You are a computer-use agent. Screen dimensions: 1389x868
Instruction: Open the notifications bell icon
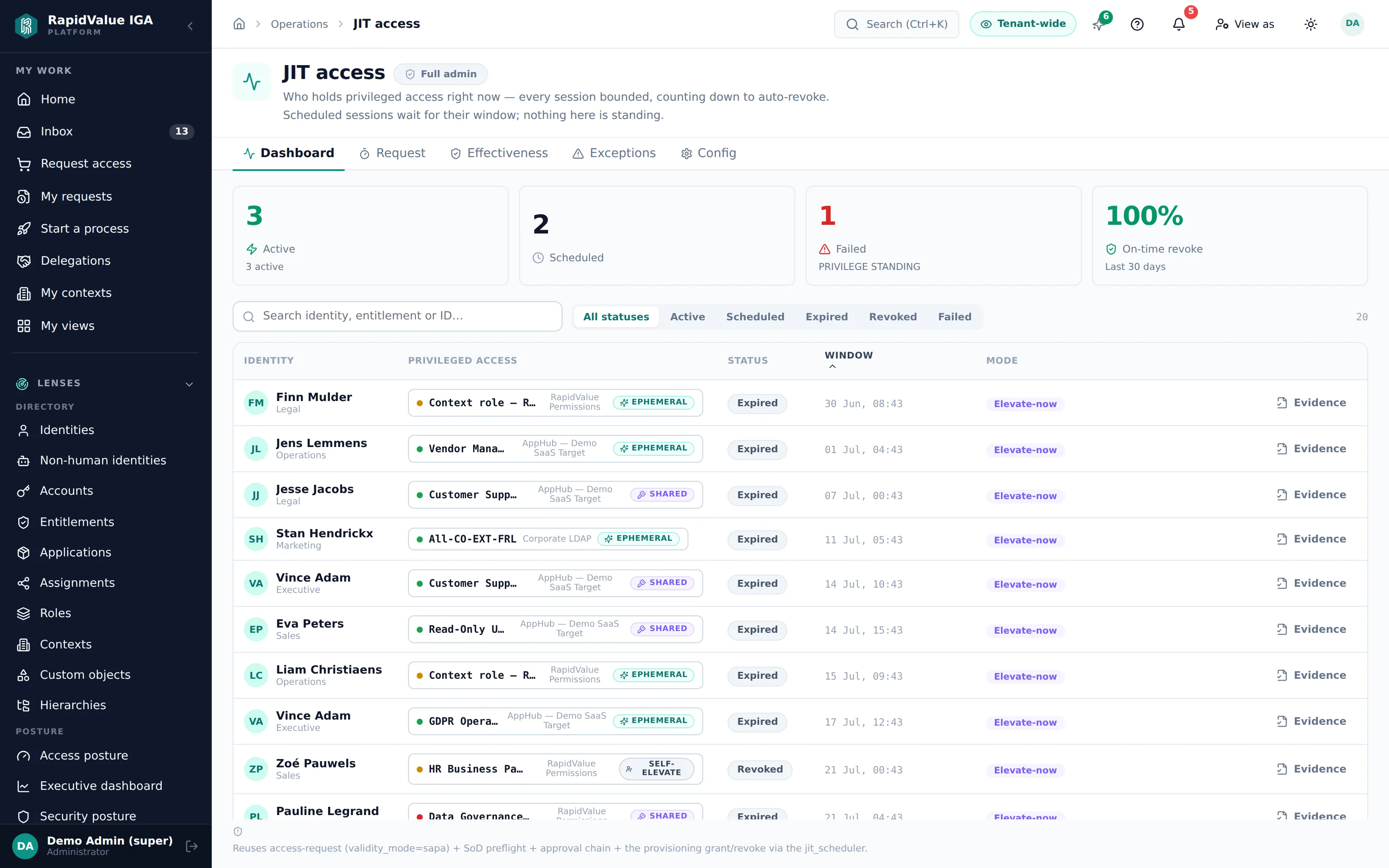click(1178, 24)
